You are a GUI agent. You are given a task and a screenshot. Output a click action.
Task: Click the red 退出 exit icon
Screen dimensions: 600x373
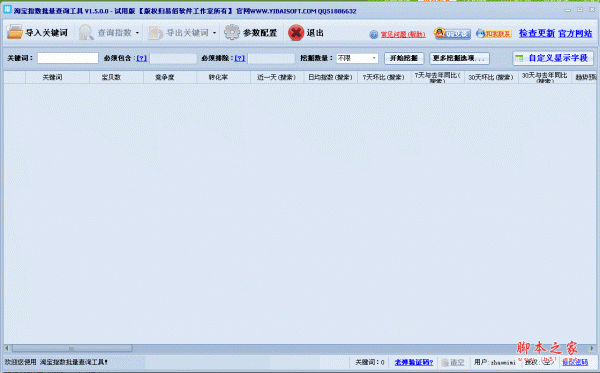[x=296, y=33]
